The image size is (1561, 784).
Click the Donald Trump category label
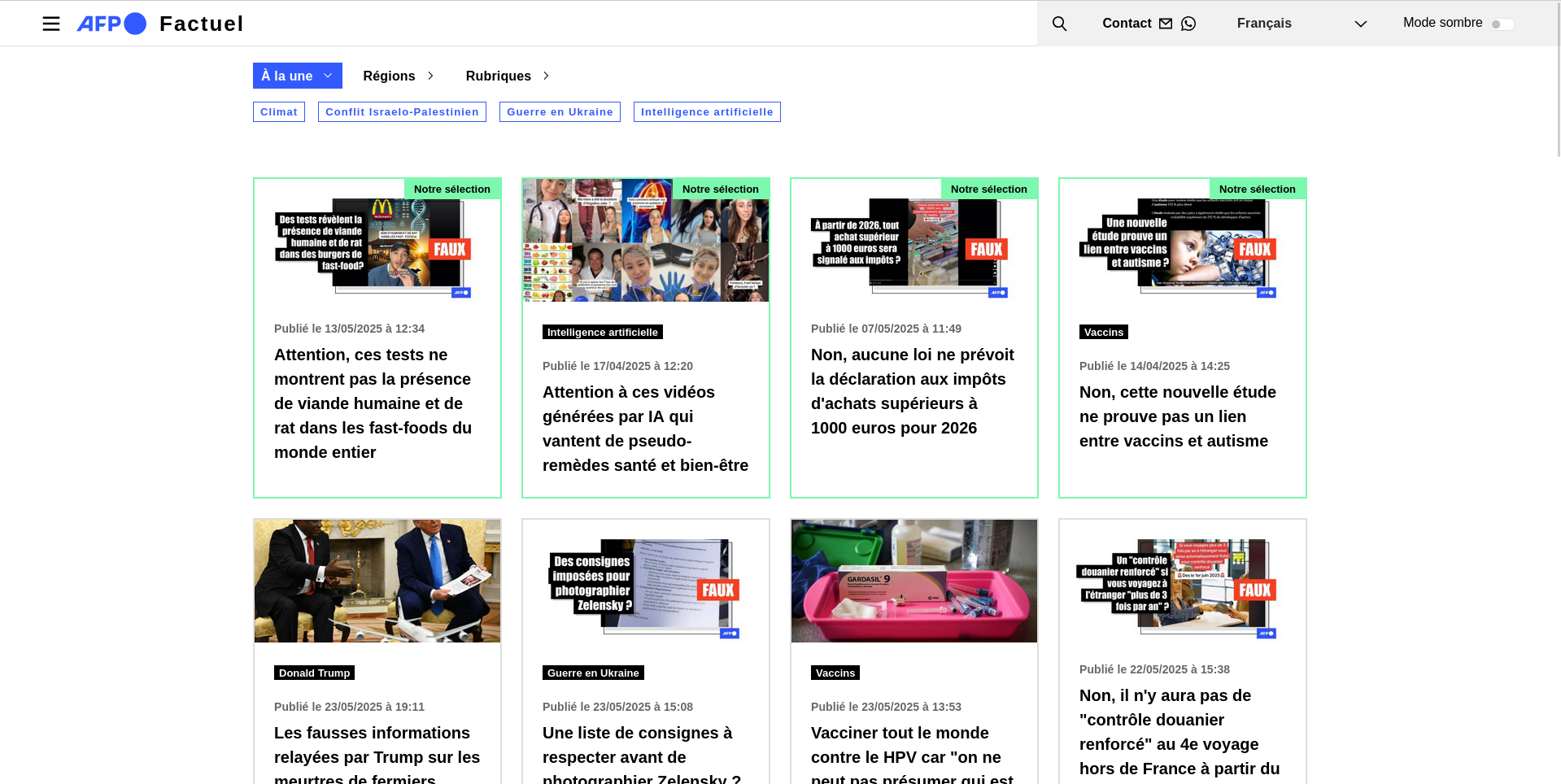[x=314, y=673]
